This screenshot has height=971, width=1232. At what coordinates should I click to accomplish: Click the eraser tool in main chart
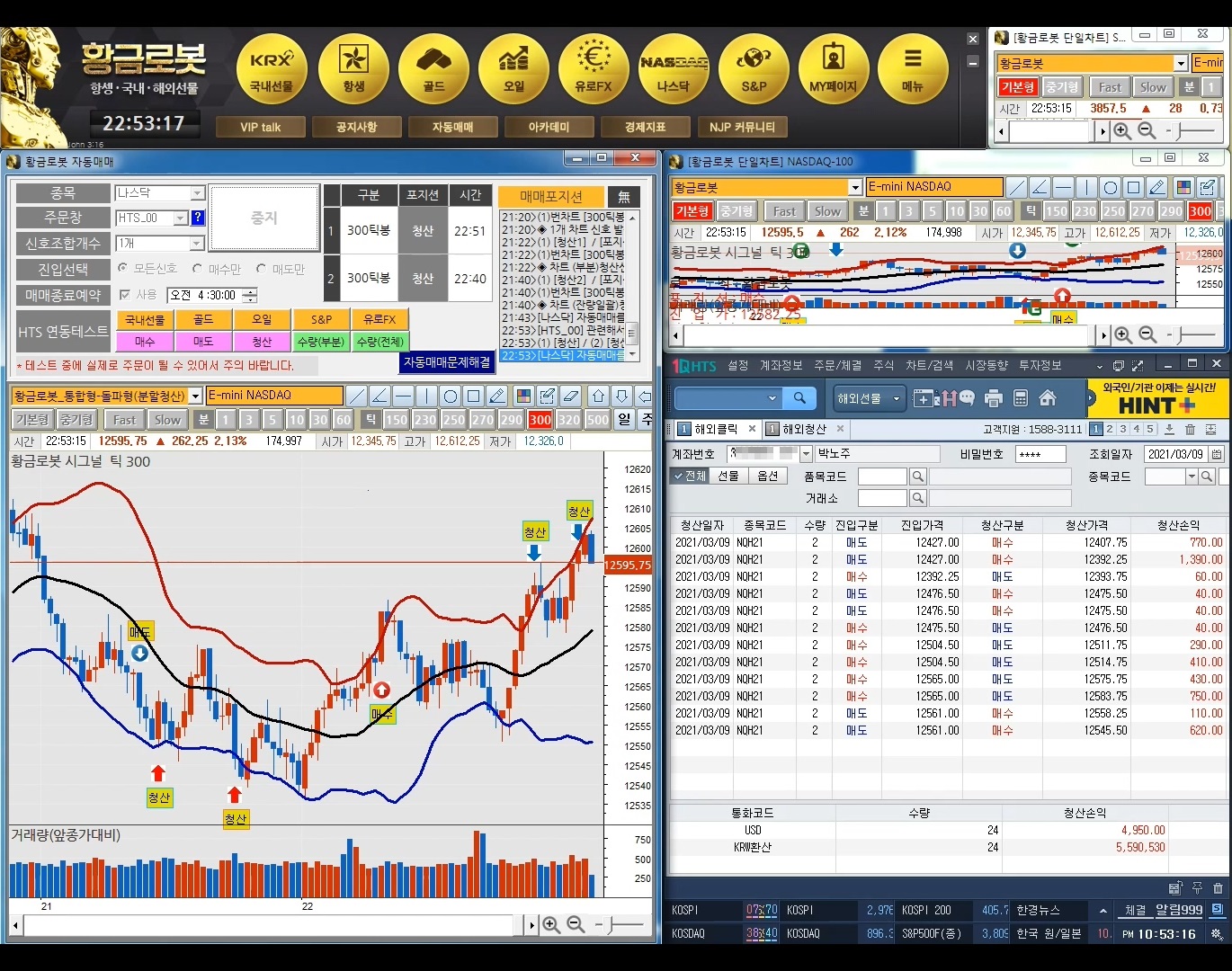pyautogui.click(x=570, y=396)
